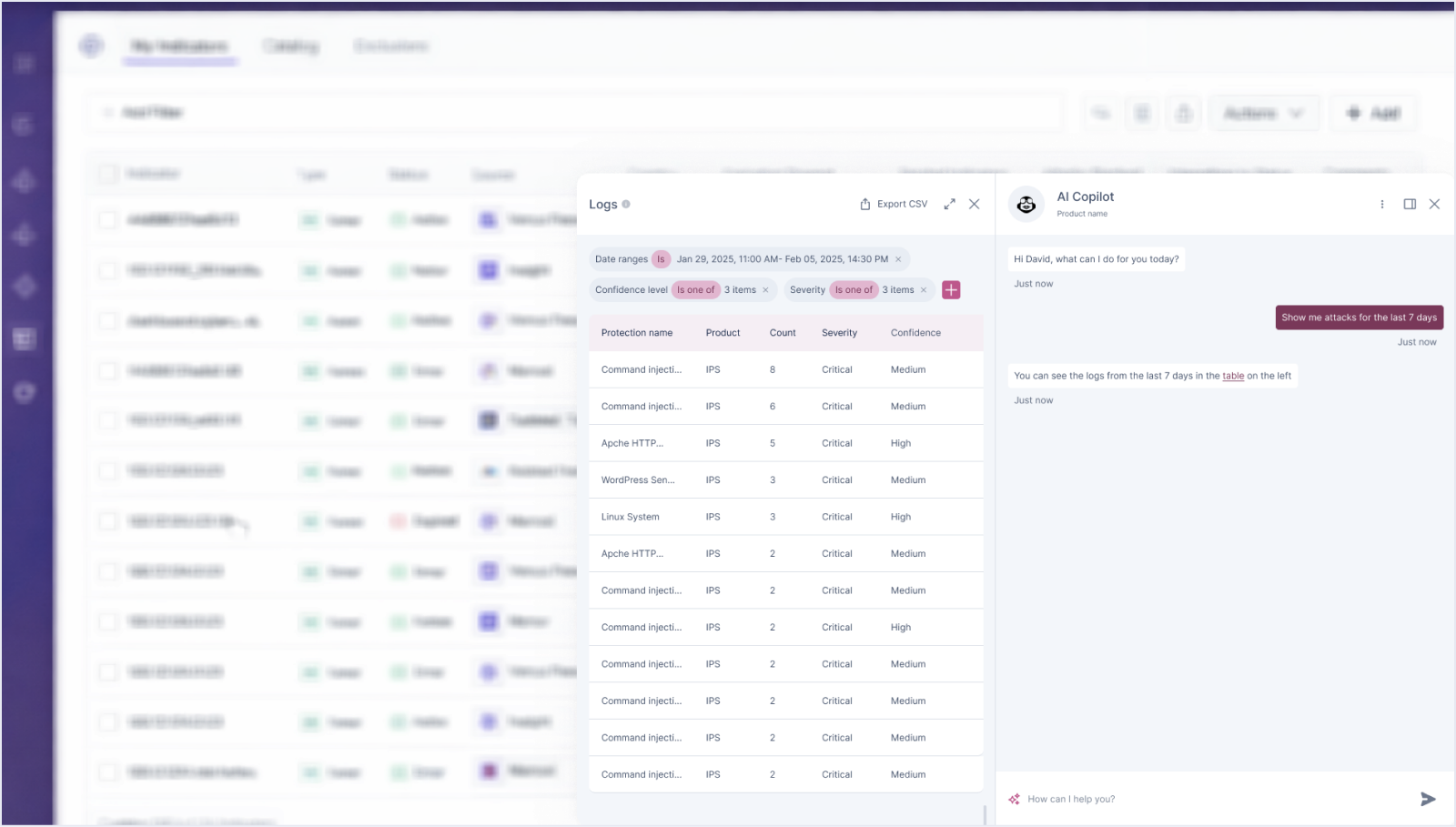This screenshot has width=1456, height=827.
Task: Sort by Protection name column
Action: [x=637, y=333]
